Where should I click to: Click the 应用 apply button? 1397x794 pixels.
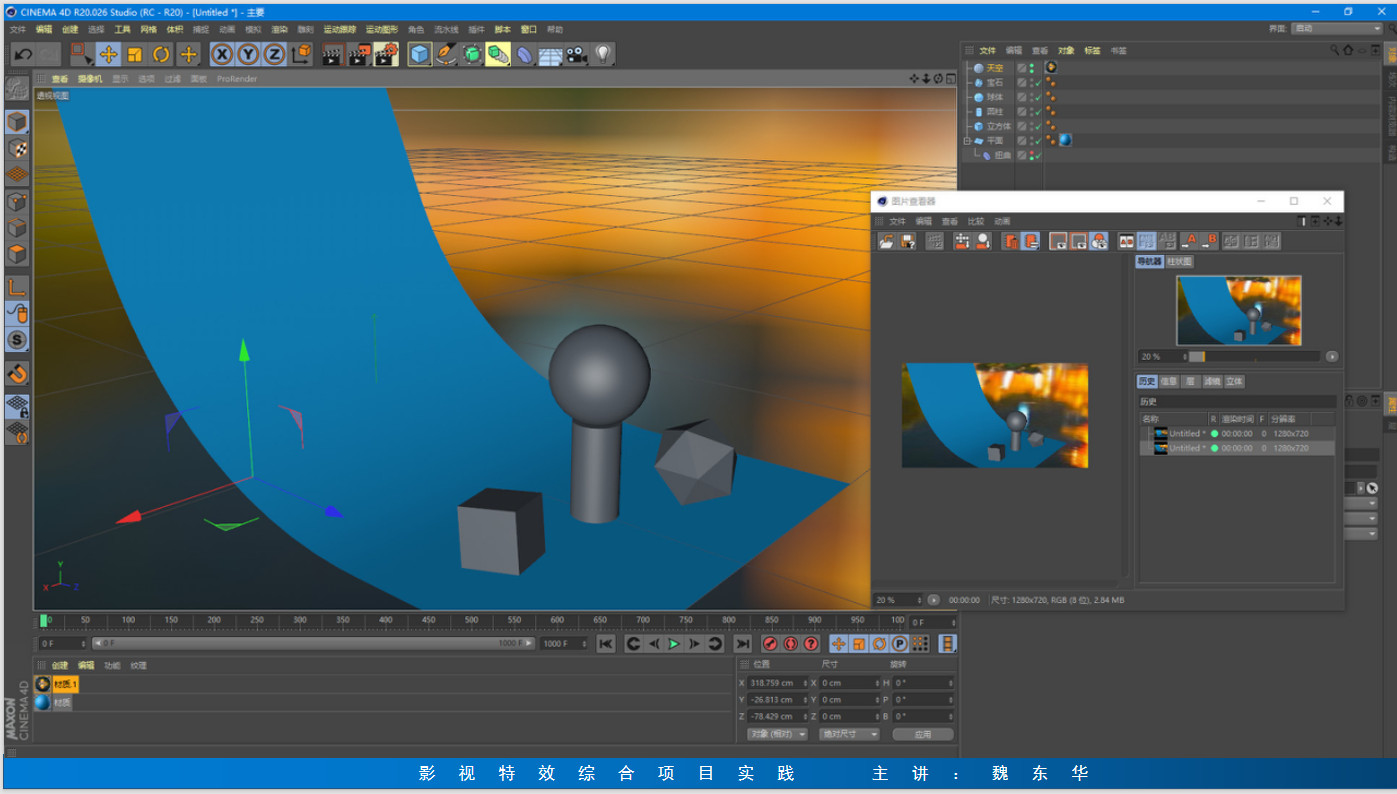click(x=922, y=734)
